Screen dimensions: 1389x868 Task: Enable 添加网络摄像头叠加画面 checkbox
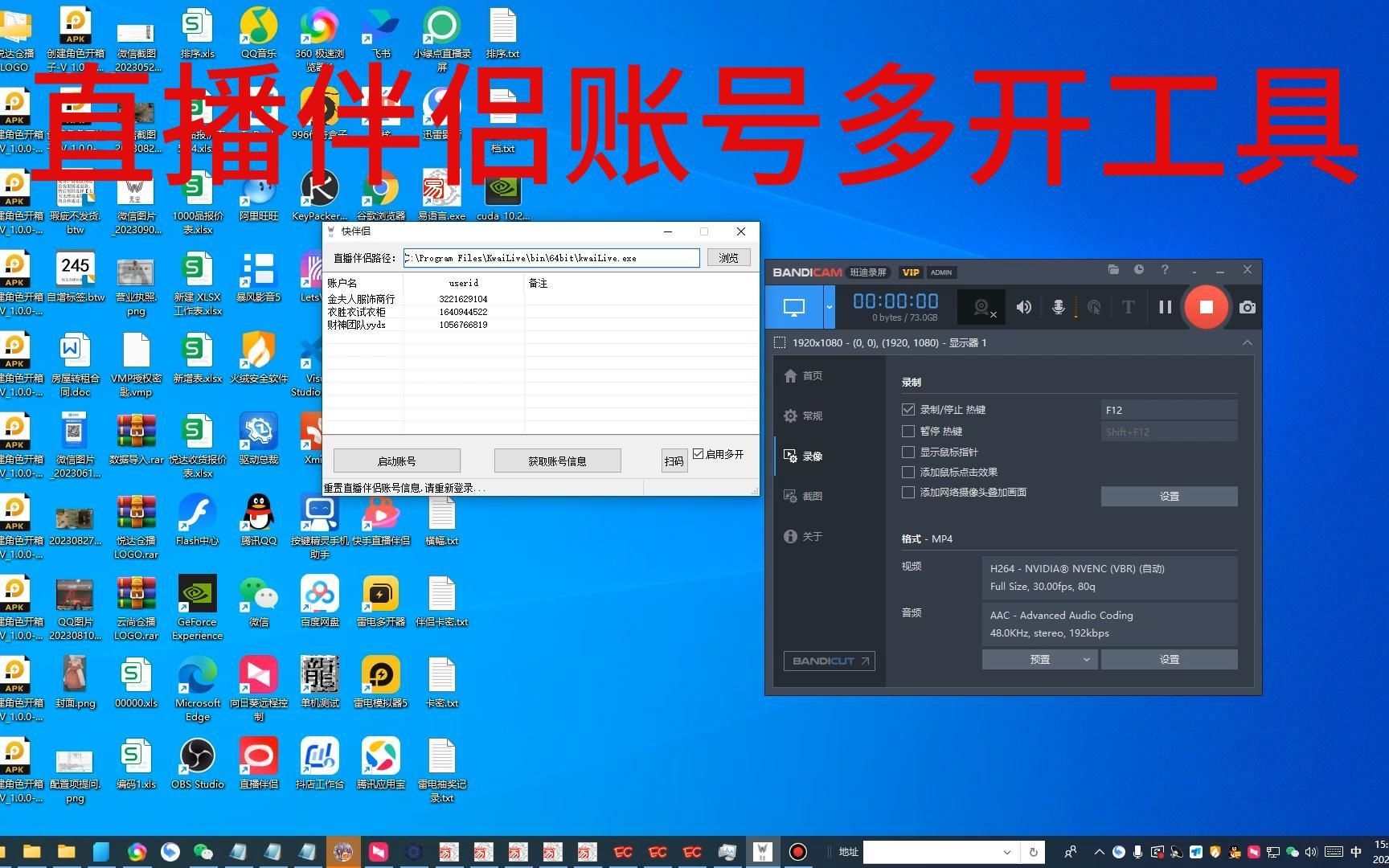pos(908,493)
